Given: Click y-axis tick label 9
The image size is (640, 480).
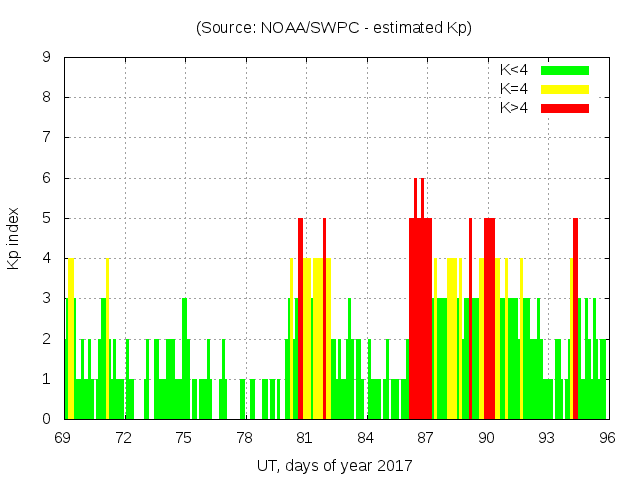Looking at the screenshot, I should (x=46, y=57).
